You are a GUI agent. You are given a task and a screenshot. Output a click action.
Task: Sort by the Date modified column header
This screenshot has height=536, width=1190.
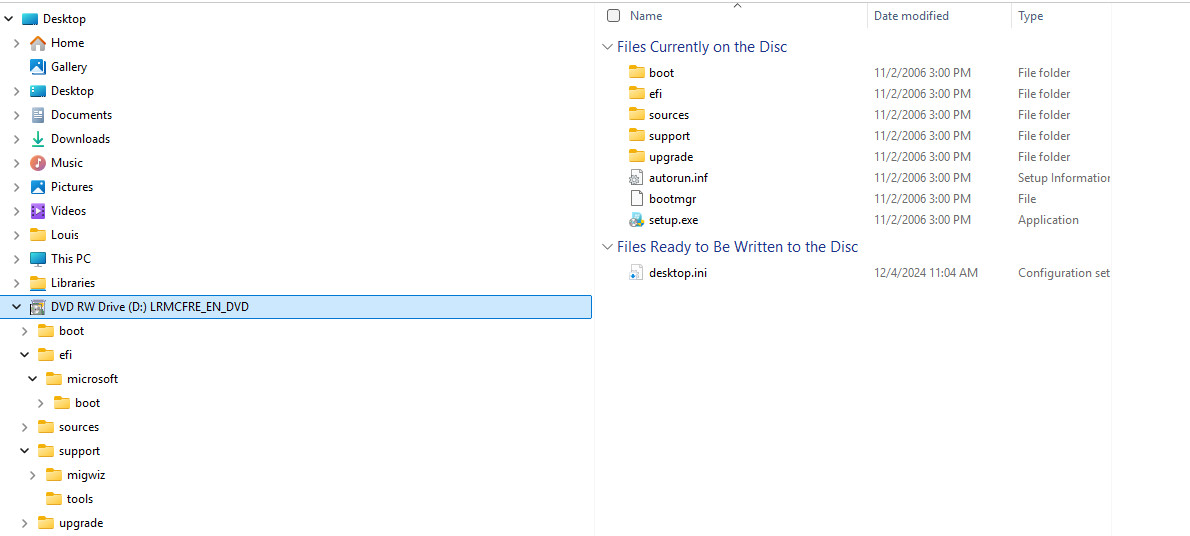[911, 16]
